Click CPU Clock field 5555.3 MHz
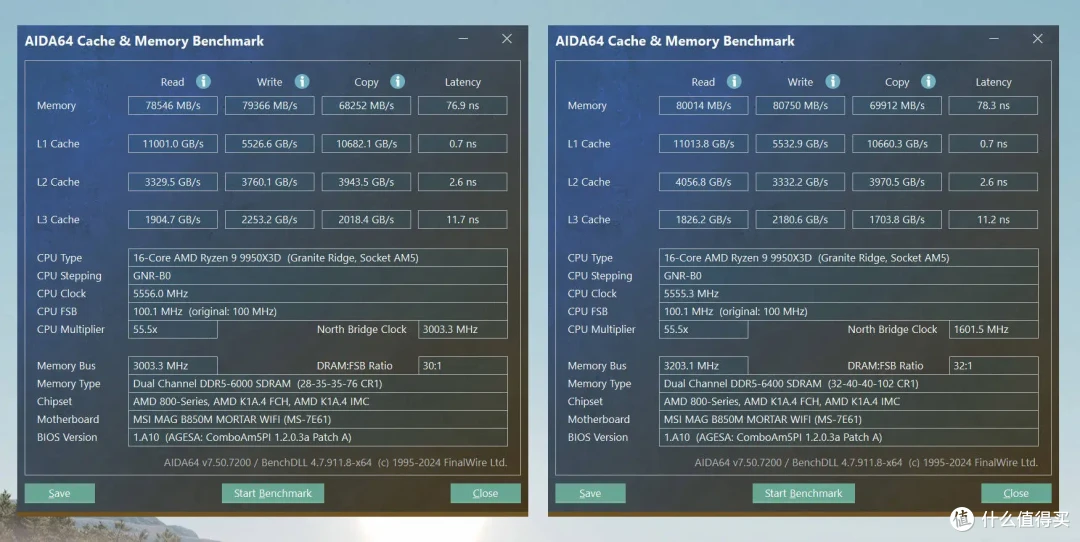1080x542 pixels. pyautogui.click(x=849, y=293)
